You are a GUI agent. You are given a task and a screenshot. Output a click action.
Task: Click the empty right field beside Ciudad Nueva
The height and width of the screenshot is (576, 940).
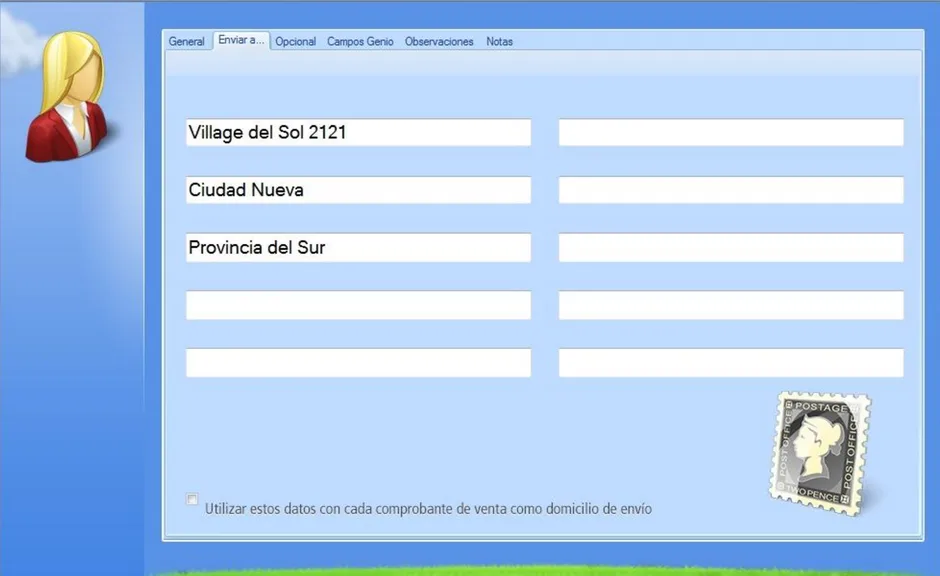click(x=731, y=190)
